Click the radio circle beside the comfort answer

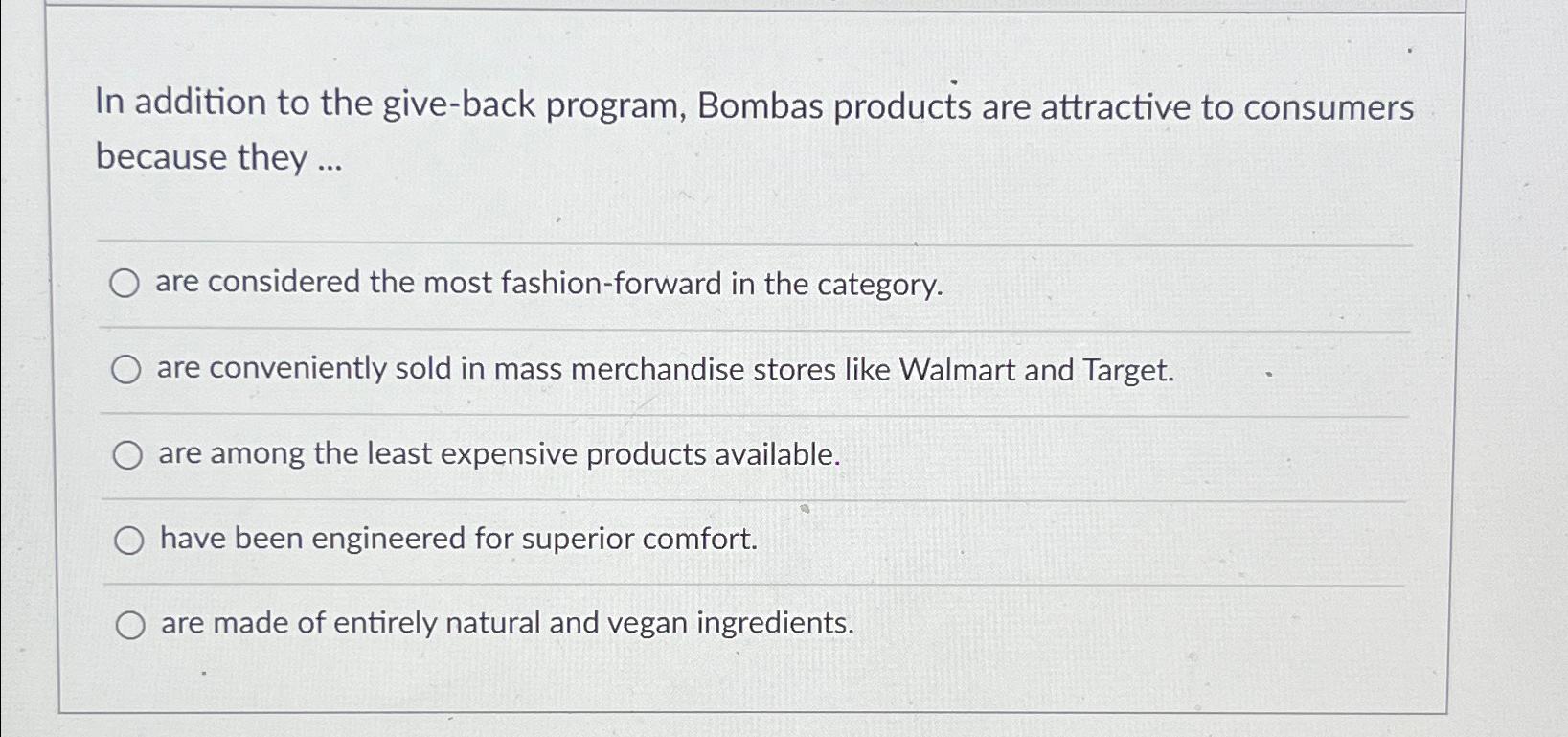coord(127,539)
